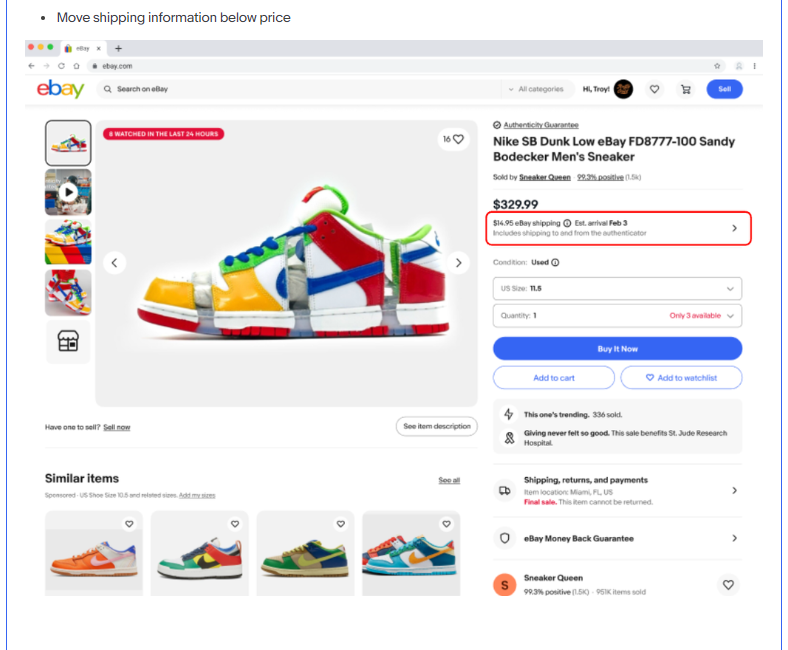Open watchlist heart in header
Image resolution: width=788 pixels, height=650 pixels.
click(x=654, y=89)
